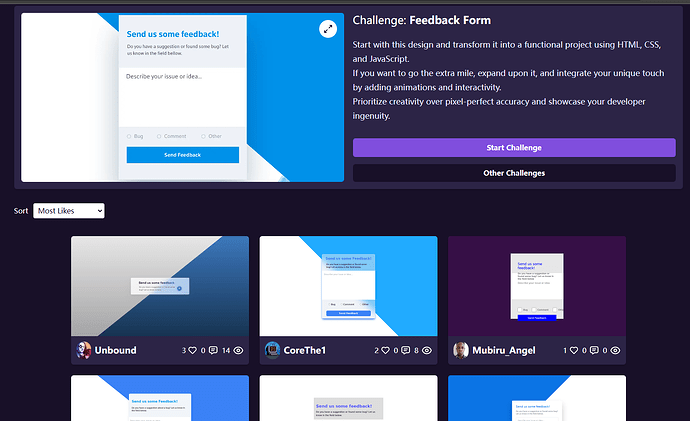690x421 pixels.
Task: Click the Sort label
Action: click(x=21, y=211)
